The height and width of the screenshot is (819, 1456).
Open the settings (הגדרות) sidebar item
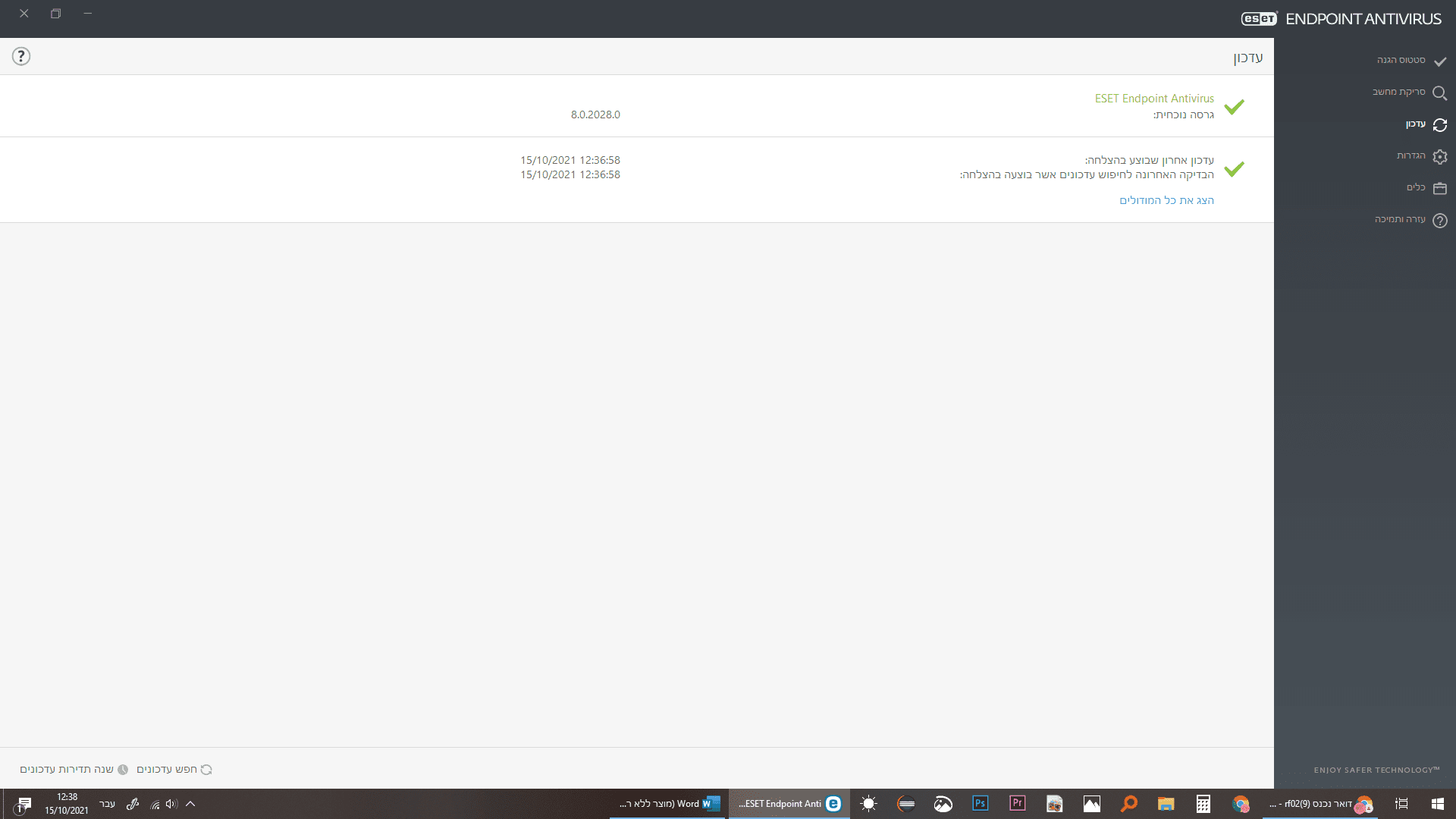click(1410, 155)
